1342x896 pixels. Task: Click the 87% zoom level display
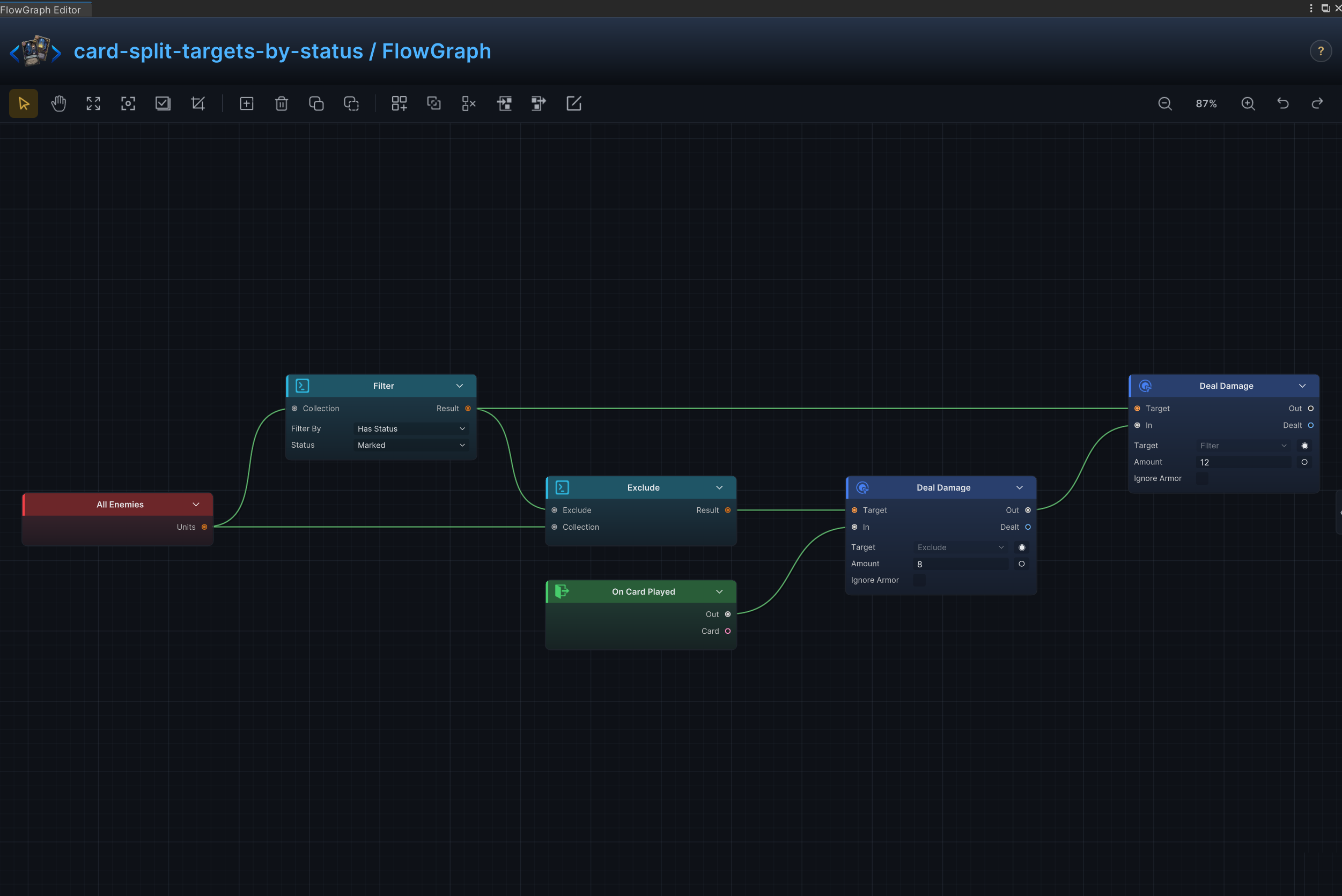coord(1206,104)
